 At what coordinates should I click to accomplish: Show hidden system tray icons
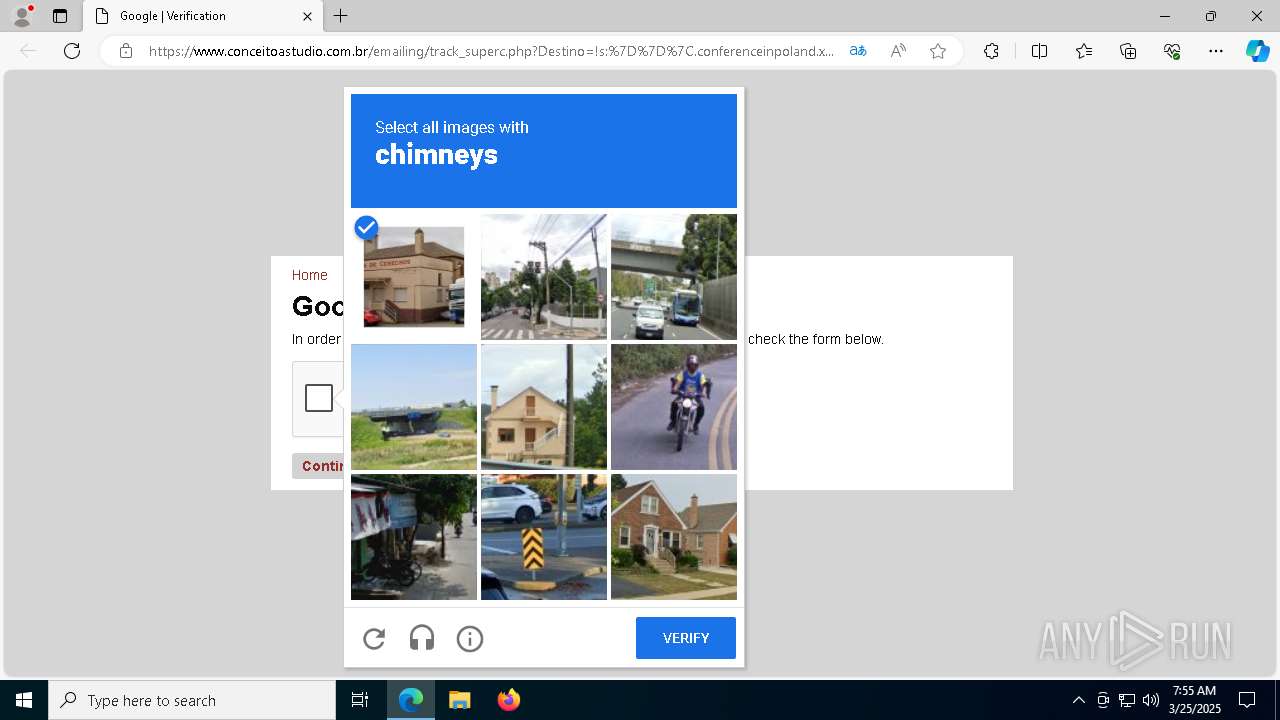(1078, 700)
